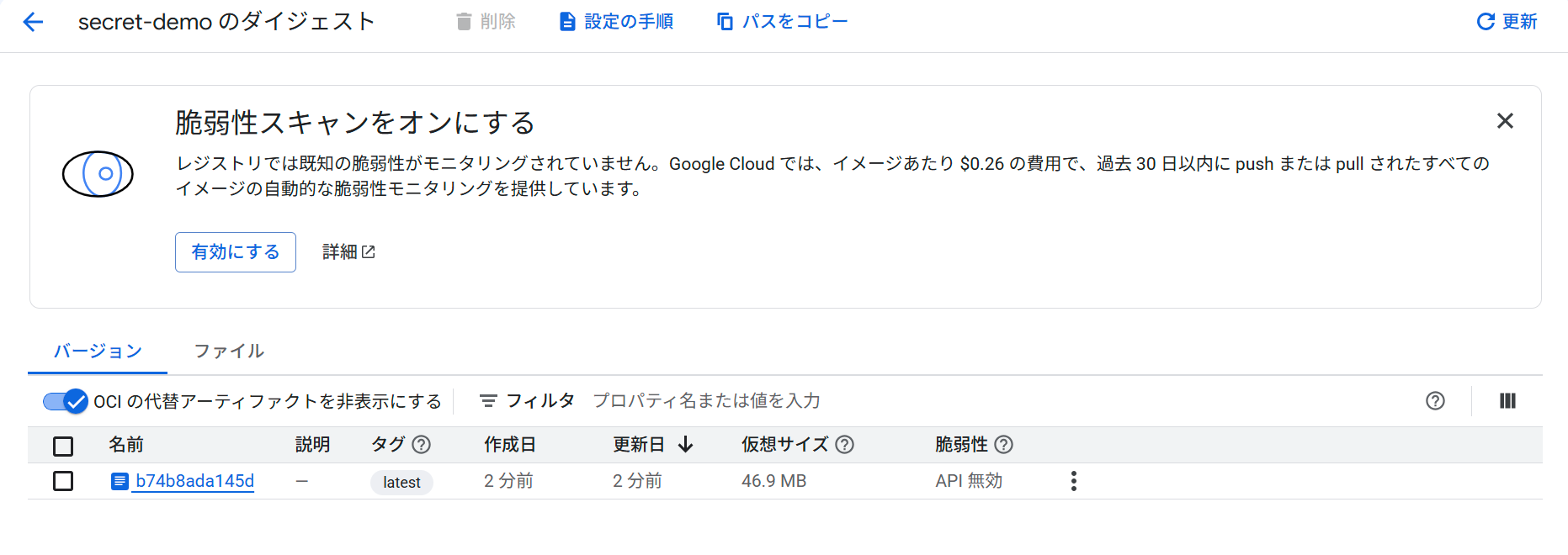
Task: Click the latest tag chip
Action: (x=401, y=483)
